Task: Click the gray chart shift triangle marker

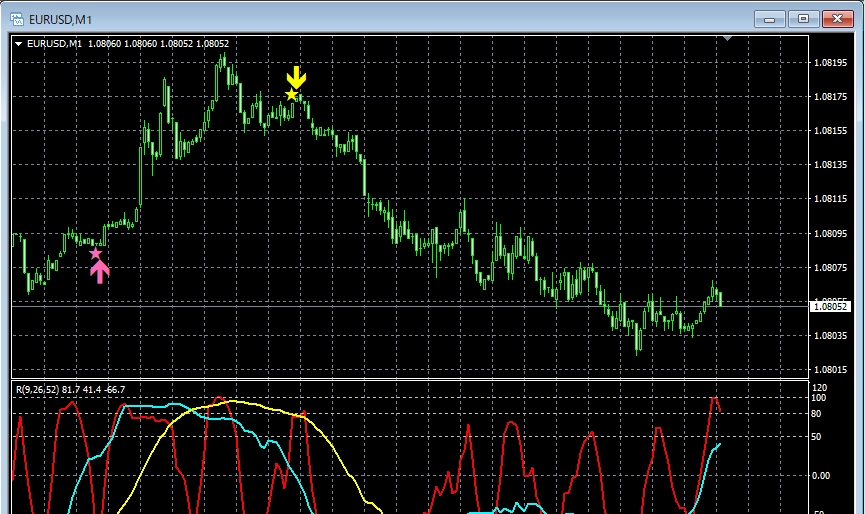Action: pyautogui.click(x=728, y=39)
